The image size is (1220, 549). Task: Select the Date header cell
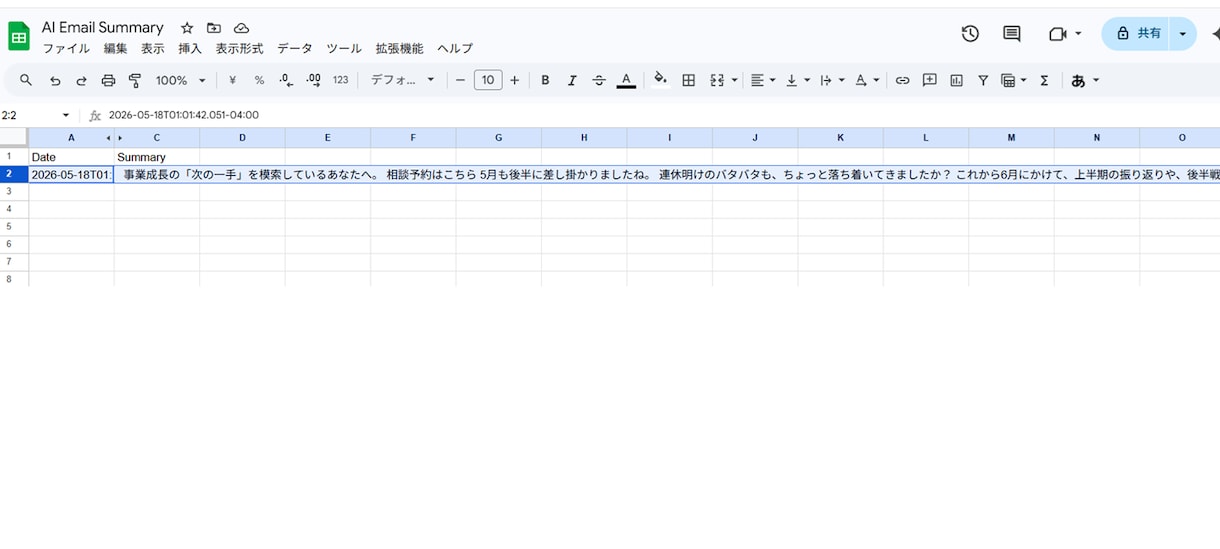(71, 157)
